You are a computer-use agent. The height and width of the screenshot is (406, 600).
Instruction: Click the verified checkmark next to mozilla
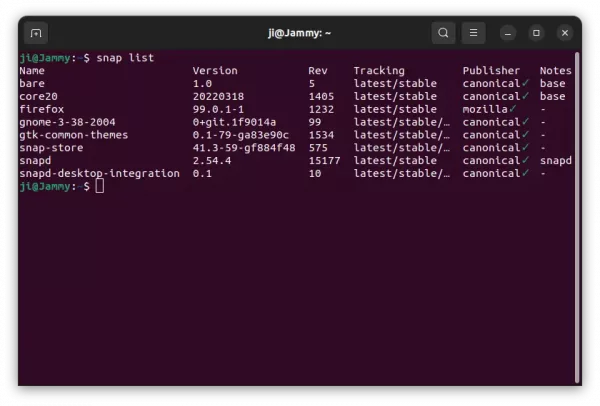point(513,109)
